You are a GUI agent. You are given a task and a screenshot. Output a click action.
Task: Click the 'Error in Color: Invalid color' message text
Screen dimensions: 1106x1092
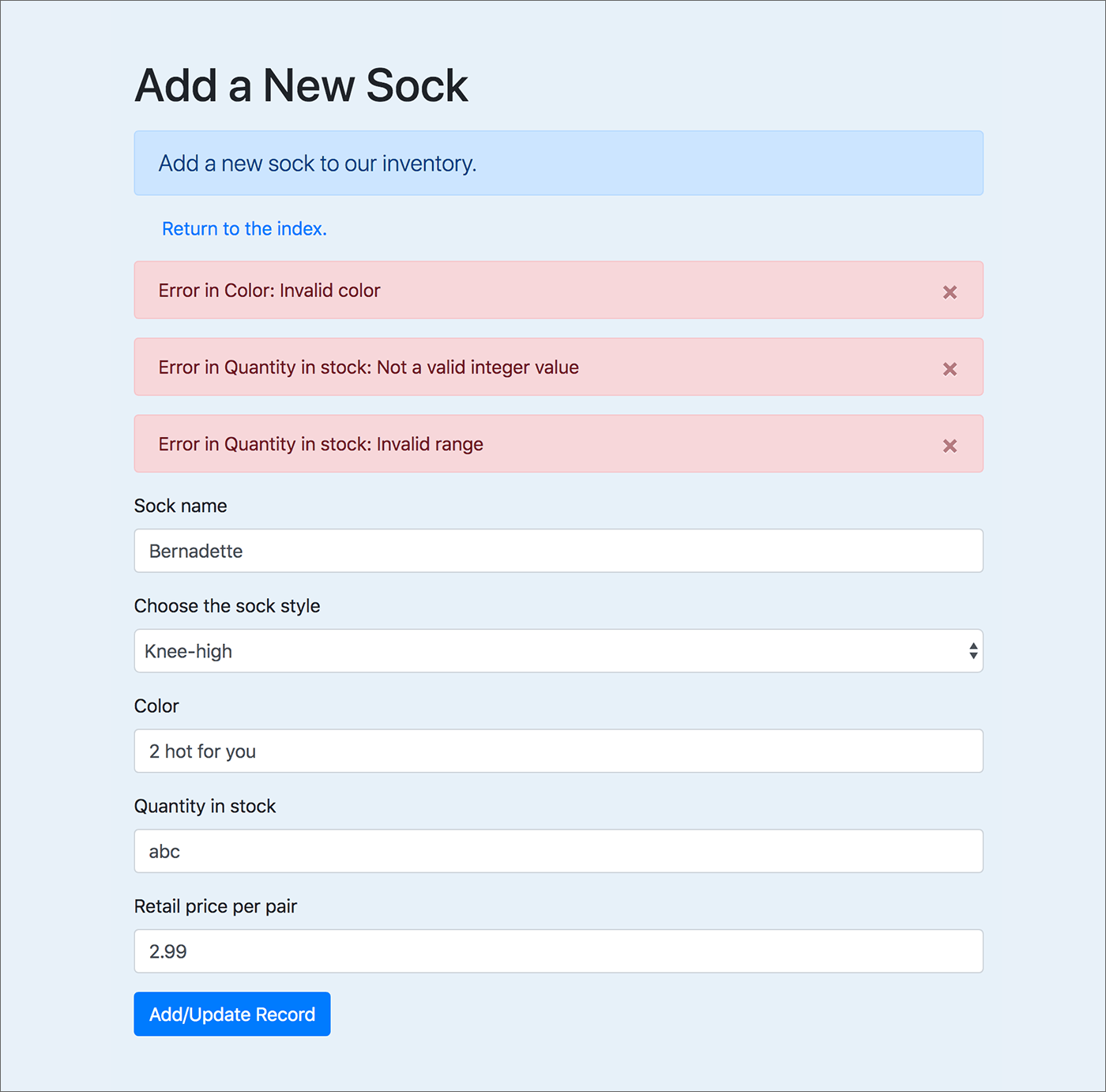[269, 291]
